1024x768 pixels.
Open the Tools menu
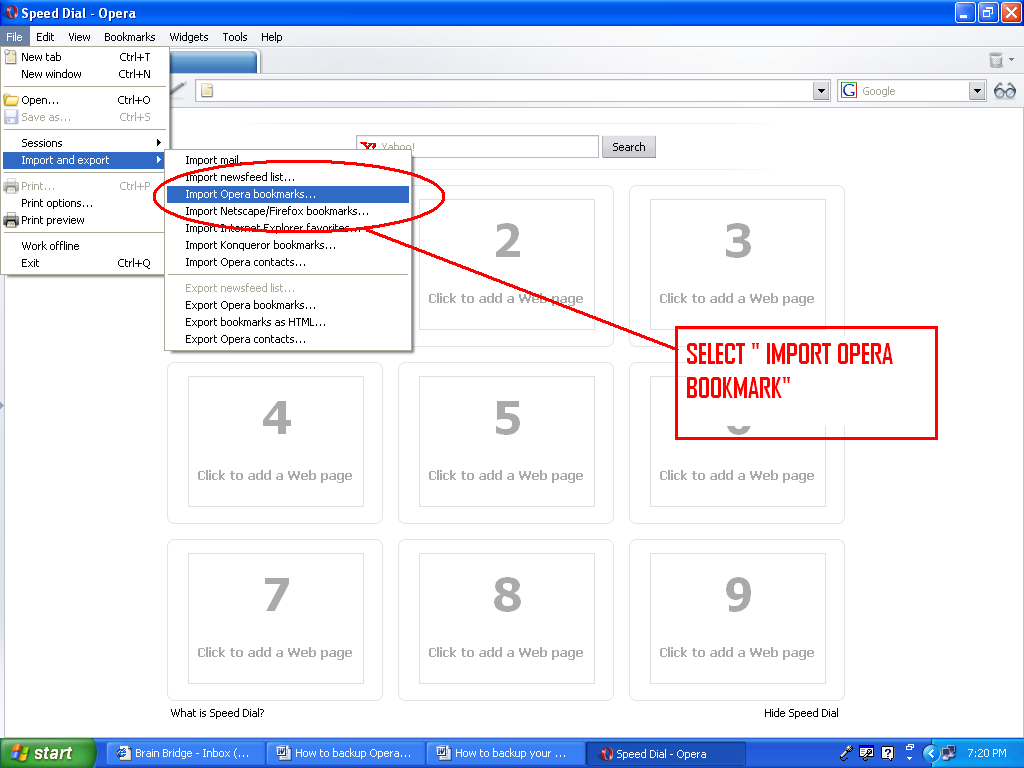234,37
